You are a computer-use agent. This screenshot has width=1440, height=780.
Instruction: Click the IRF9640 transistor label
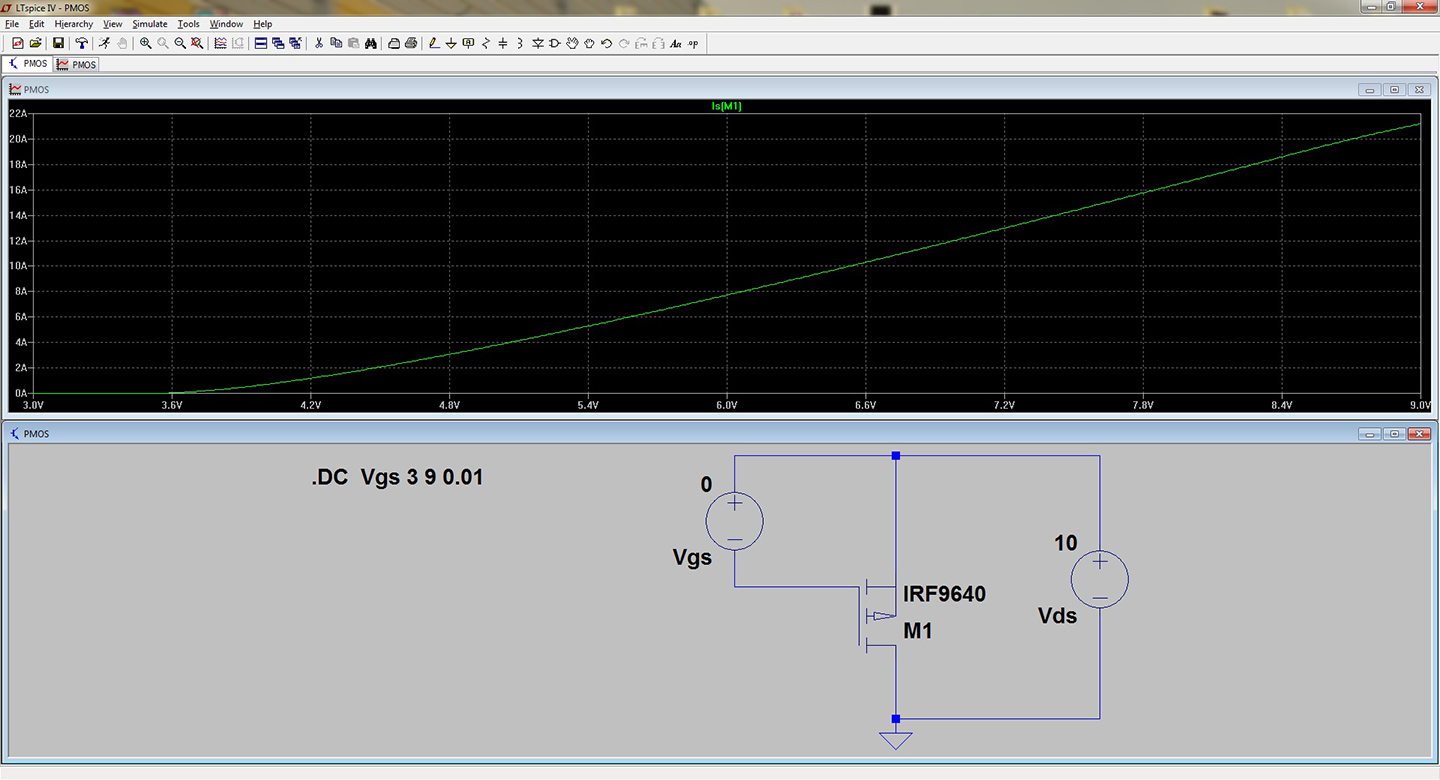pyautogui.click(x=944, y=594)
